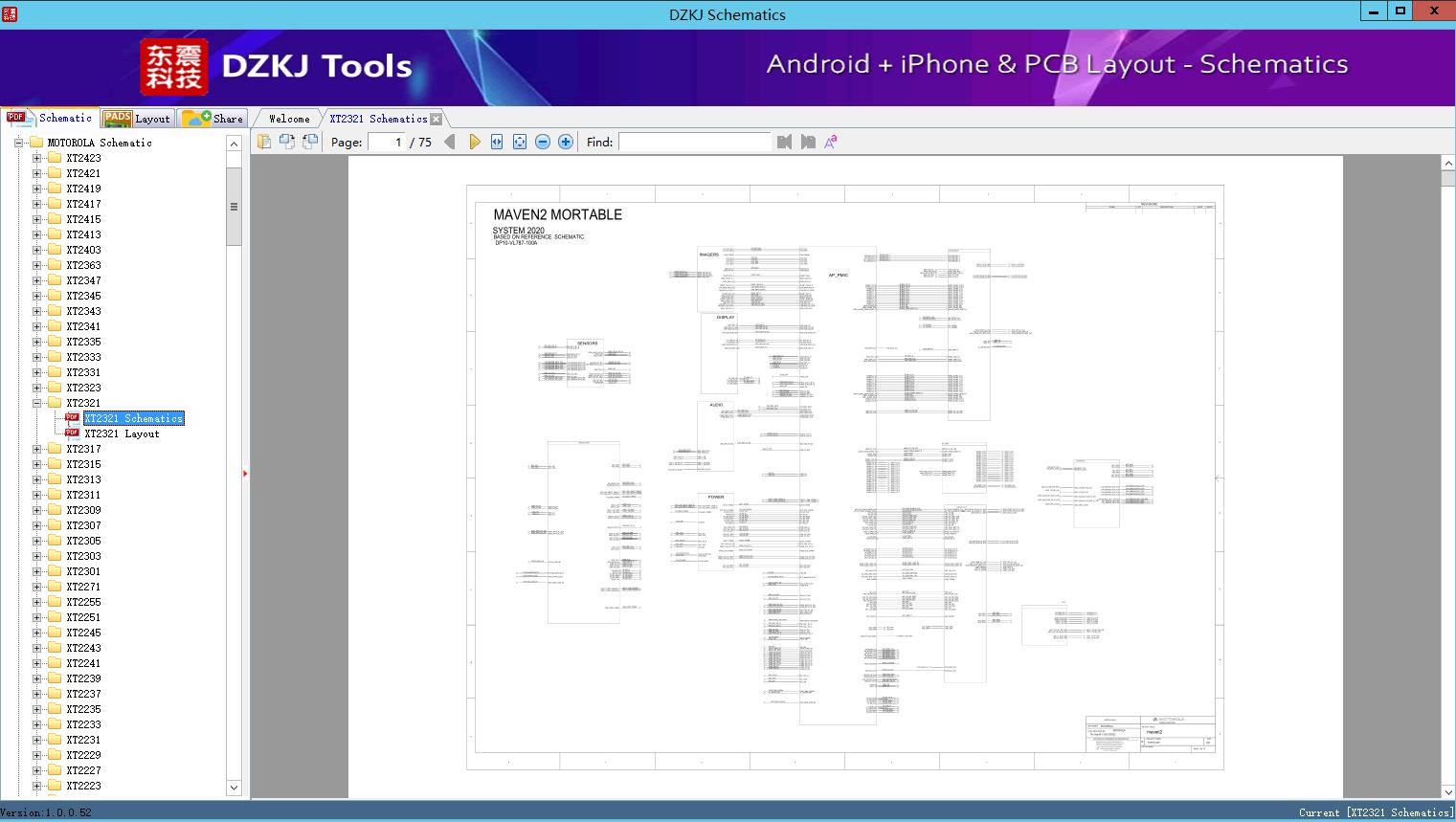The height and width of the screenshot is (822, 1456).
Task: Expand the XT2245 folder
Action: (36, 633)
